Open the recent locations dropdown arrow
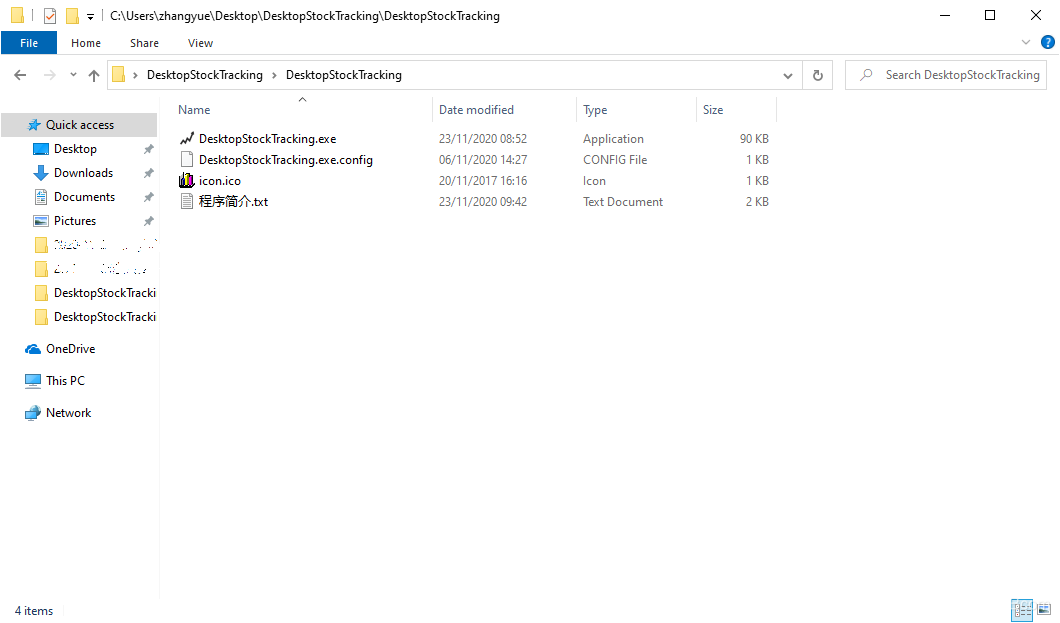Screen dimensions: 1060x623 [x=73, y=75]
